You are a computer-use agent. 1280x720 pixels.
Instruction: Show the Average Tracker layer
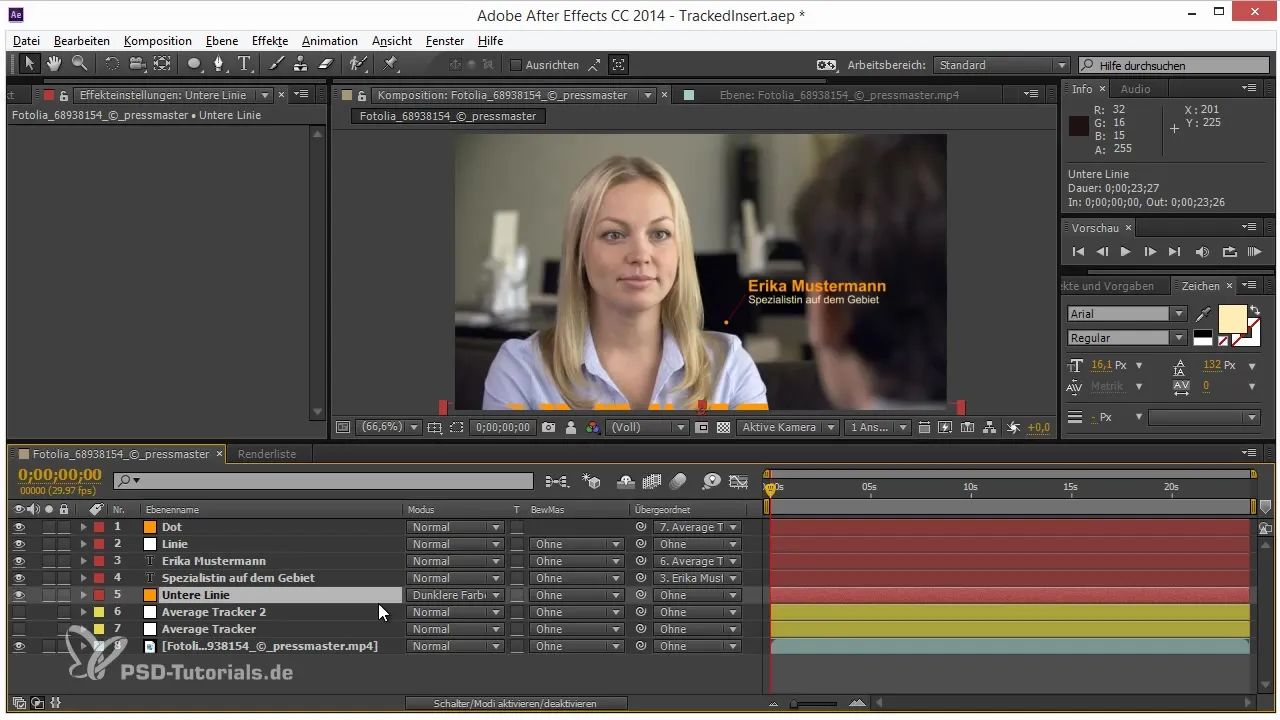point(19,629)
